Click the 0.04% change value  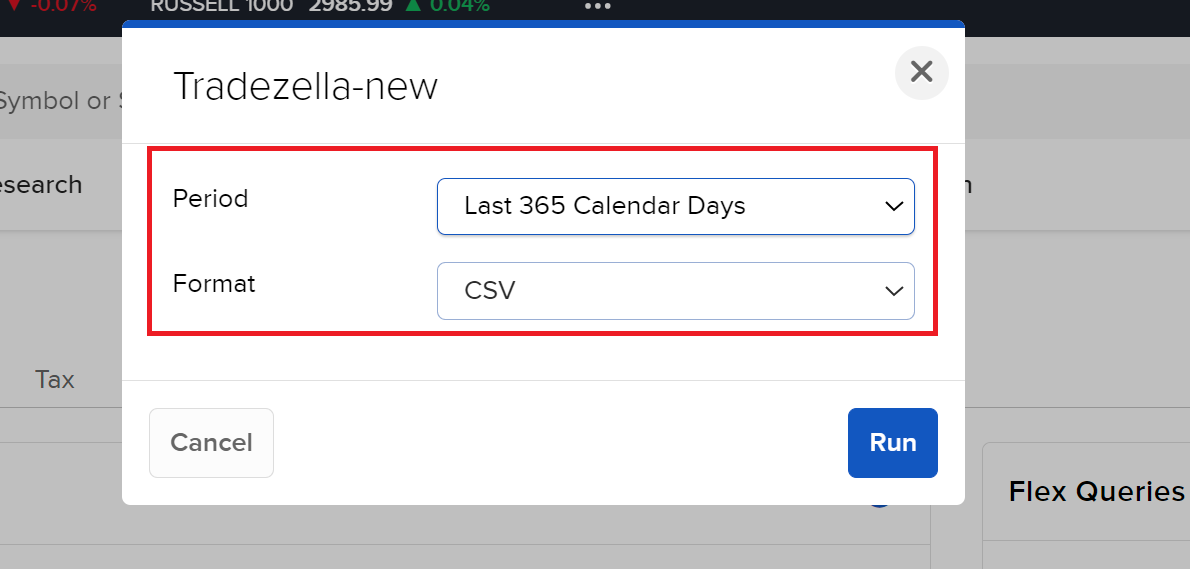click(460, 7)
